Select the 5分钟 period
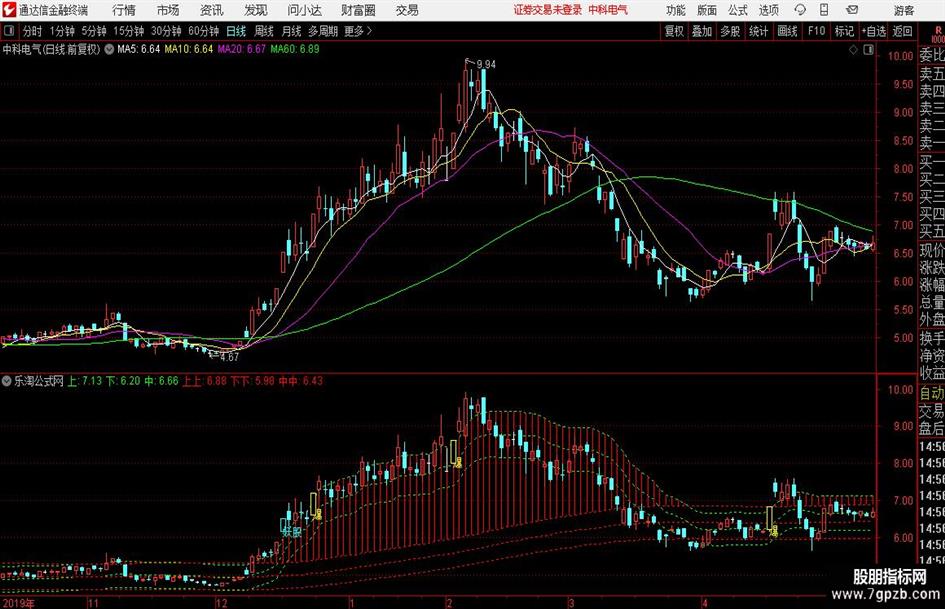The image size is (945, 609). click(x=94, y=31)
